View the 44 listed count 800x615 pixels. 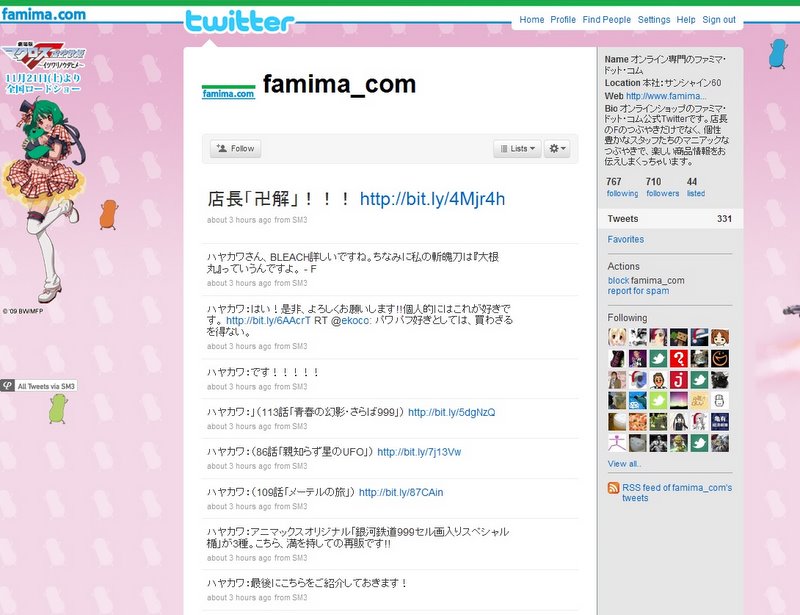tap(695, 187)
